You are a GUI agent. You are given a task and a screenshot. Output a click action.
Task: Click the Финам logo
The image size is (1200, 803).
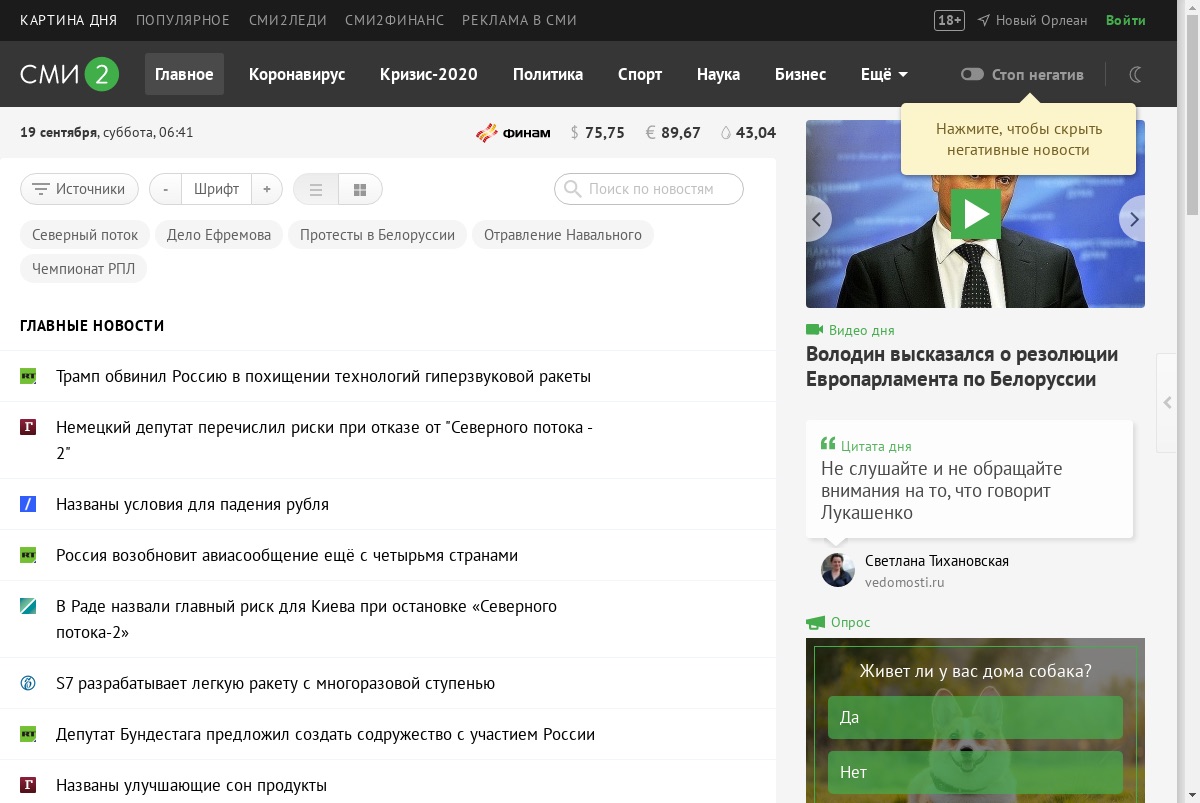[513, 132]
